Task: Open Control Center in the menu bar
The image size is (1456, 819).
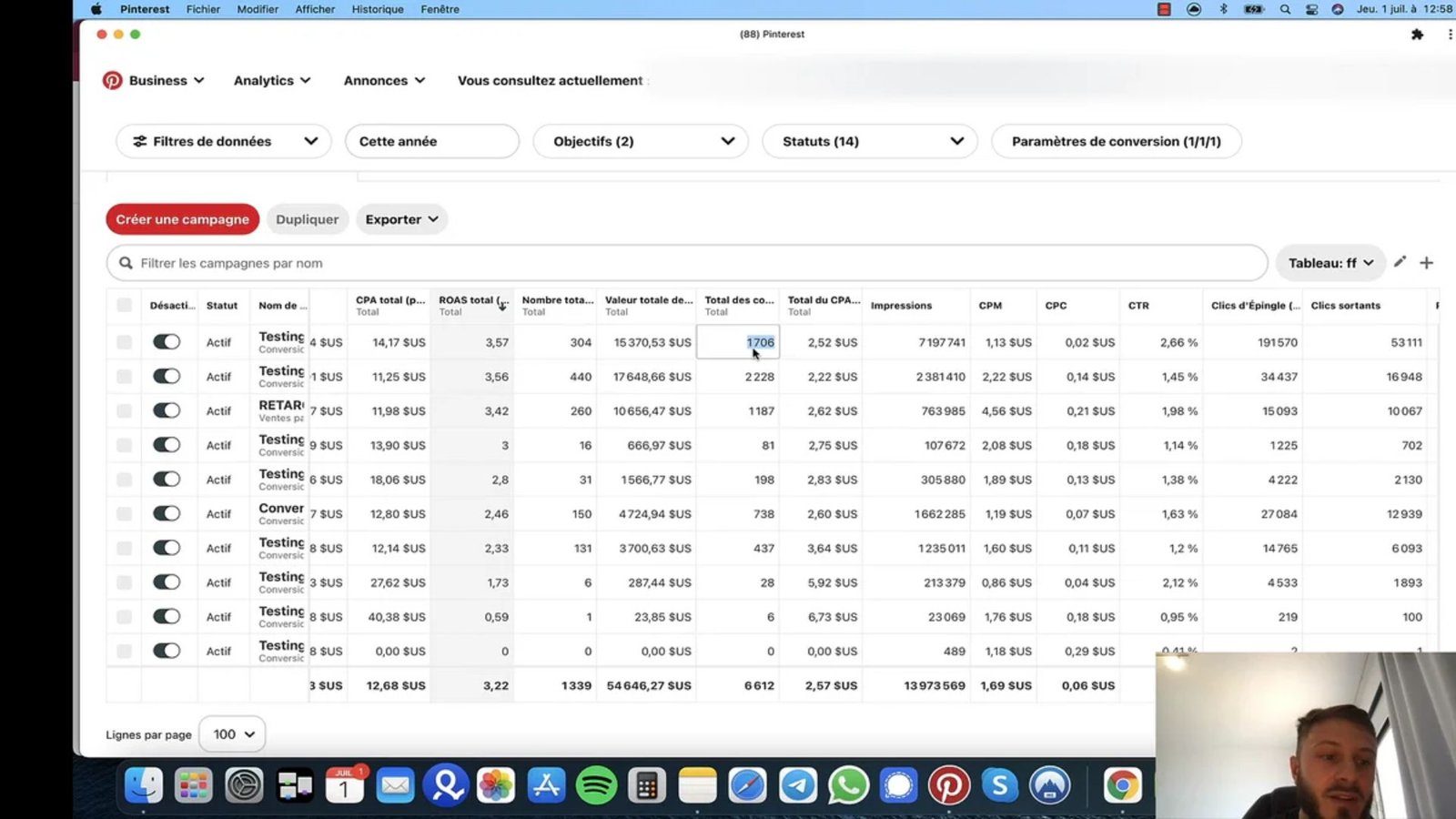Action: click(1311, 9)
